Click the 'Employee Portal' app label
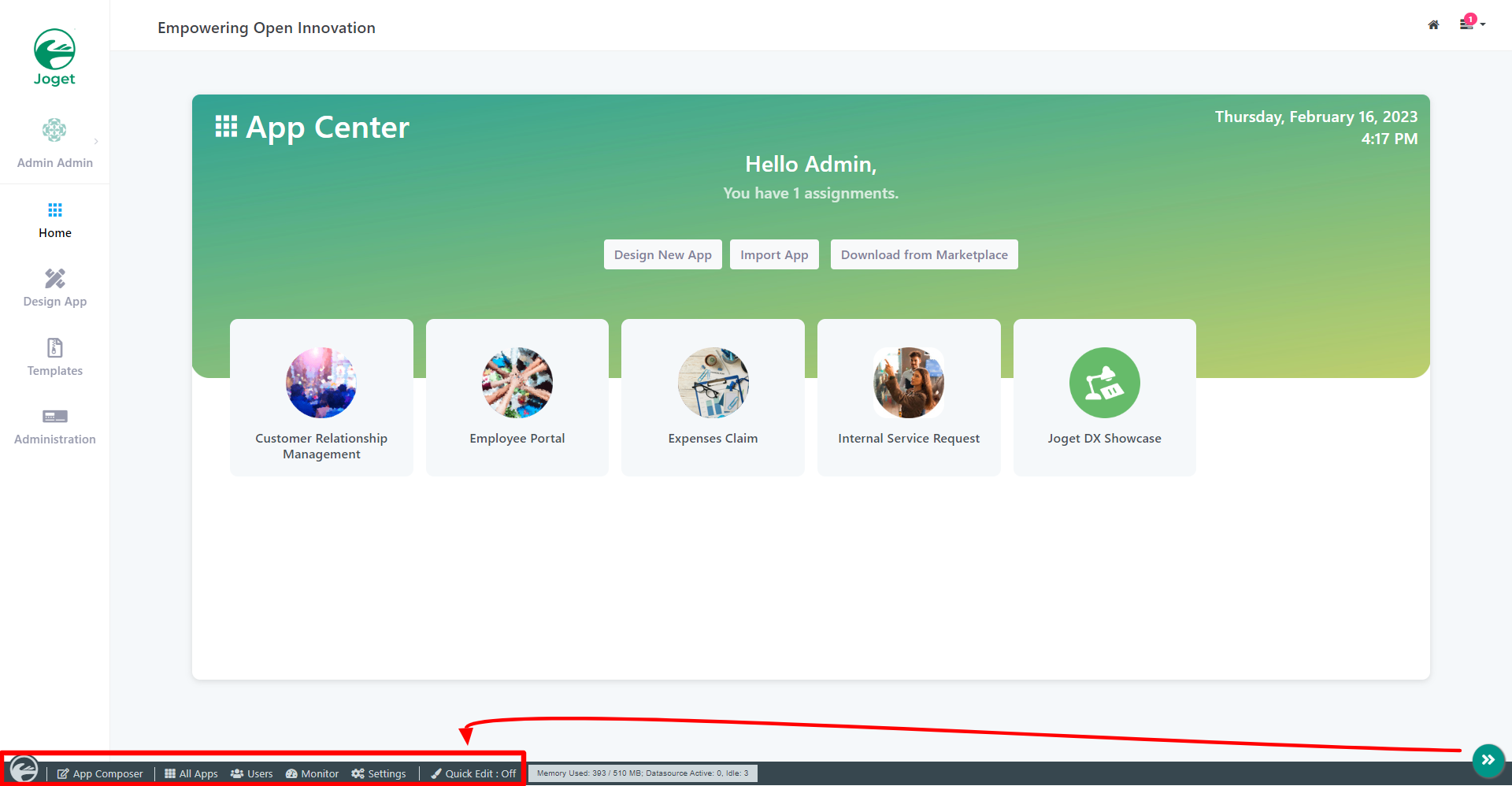The image size is (1512, 786). point(517,439)
